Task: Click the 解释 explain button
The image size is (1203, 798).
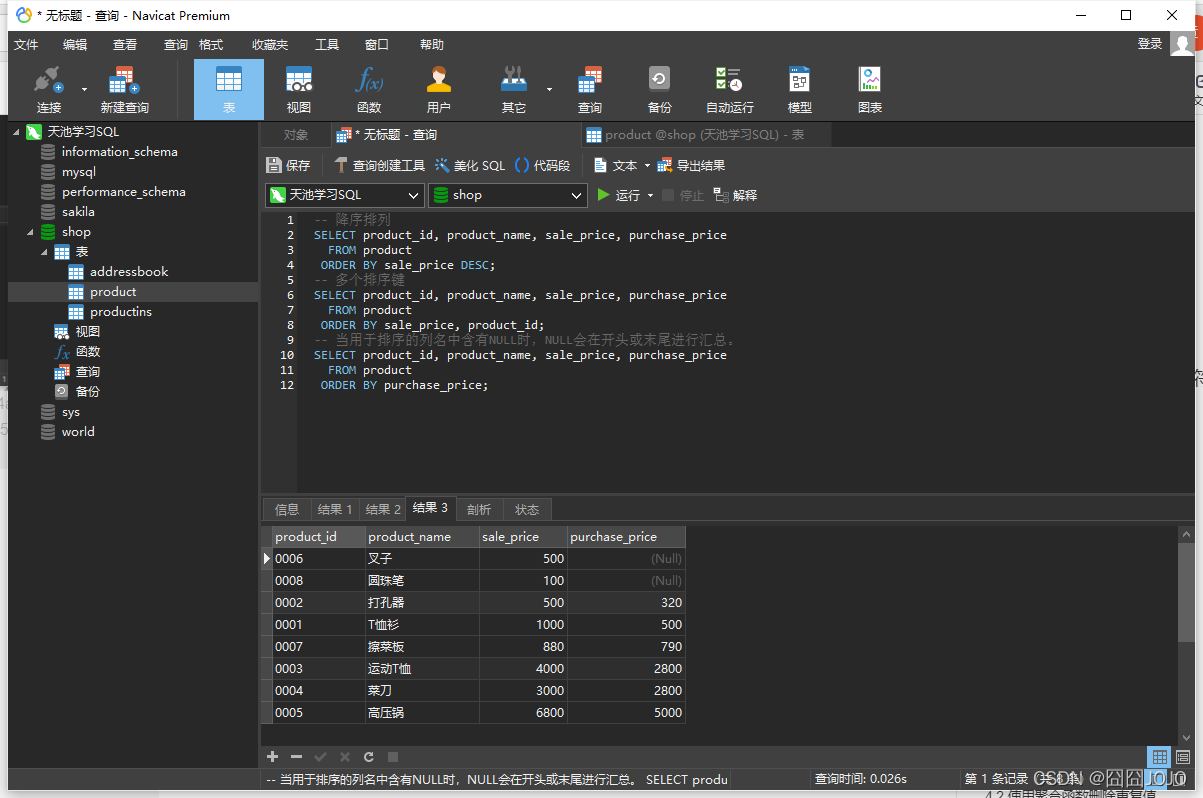Action: tap(735, 195)
